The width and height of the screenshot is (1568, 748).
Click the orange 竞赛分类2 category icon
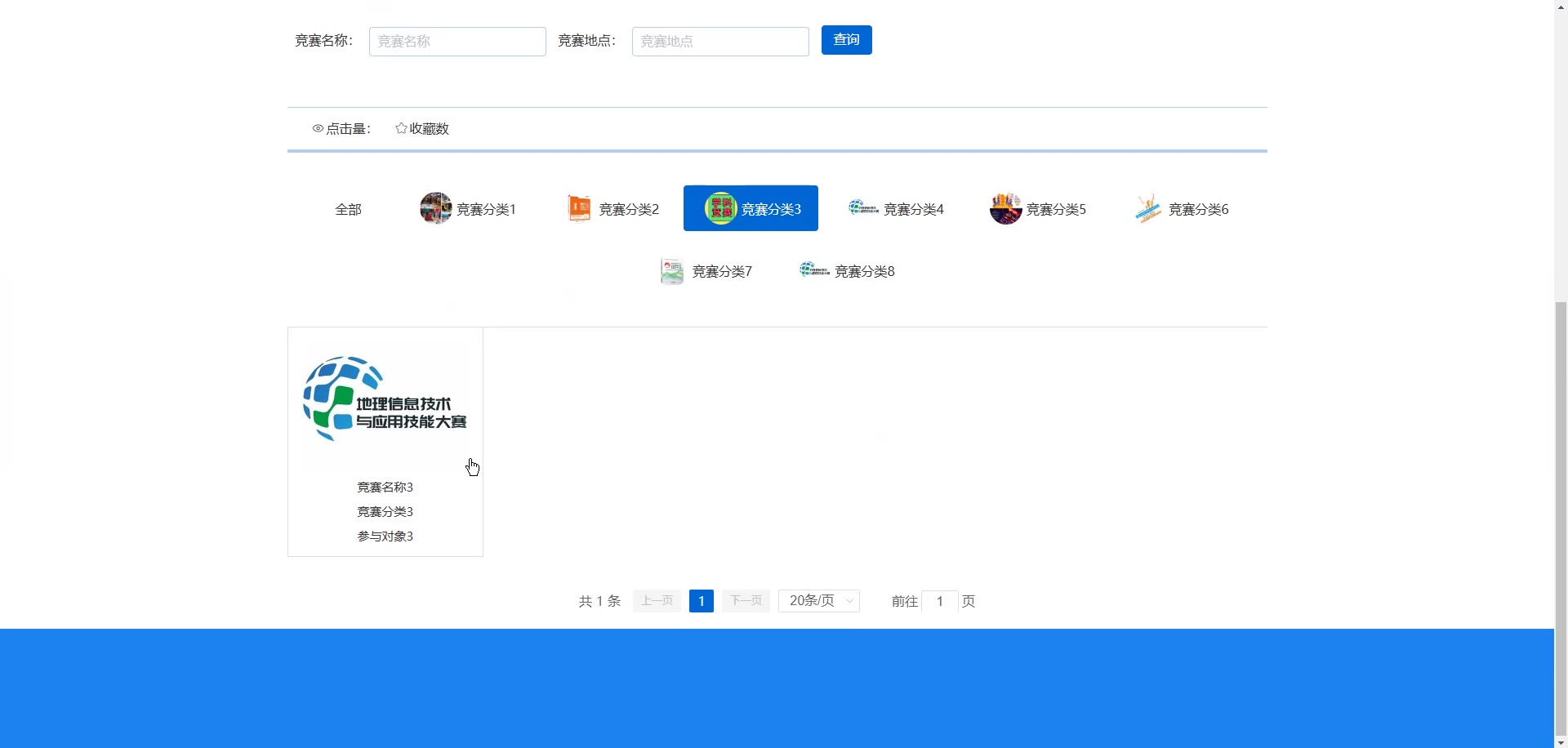pos(579,208)
